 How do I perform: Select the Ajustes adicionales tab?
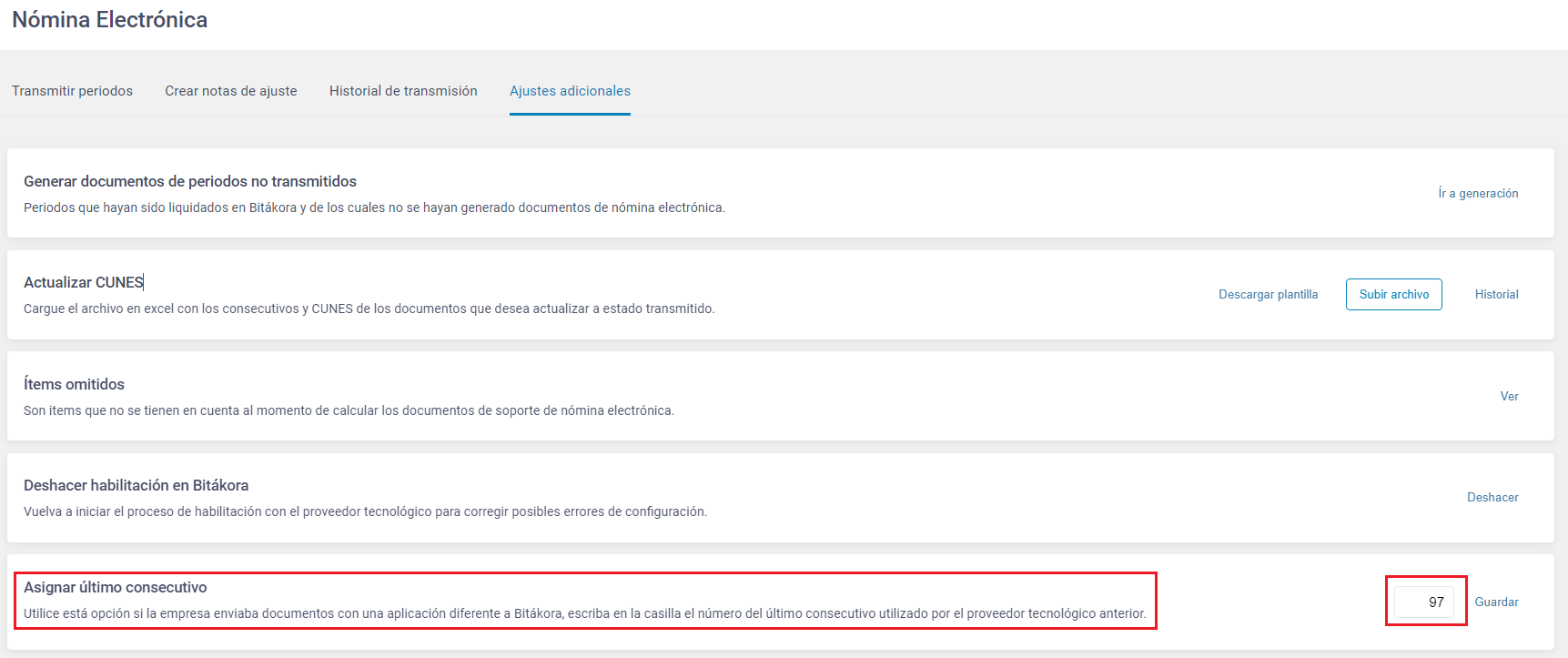[570, 91]
